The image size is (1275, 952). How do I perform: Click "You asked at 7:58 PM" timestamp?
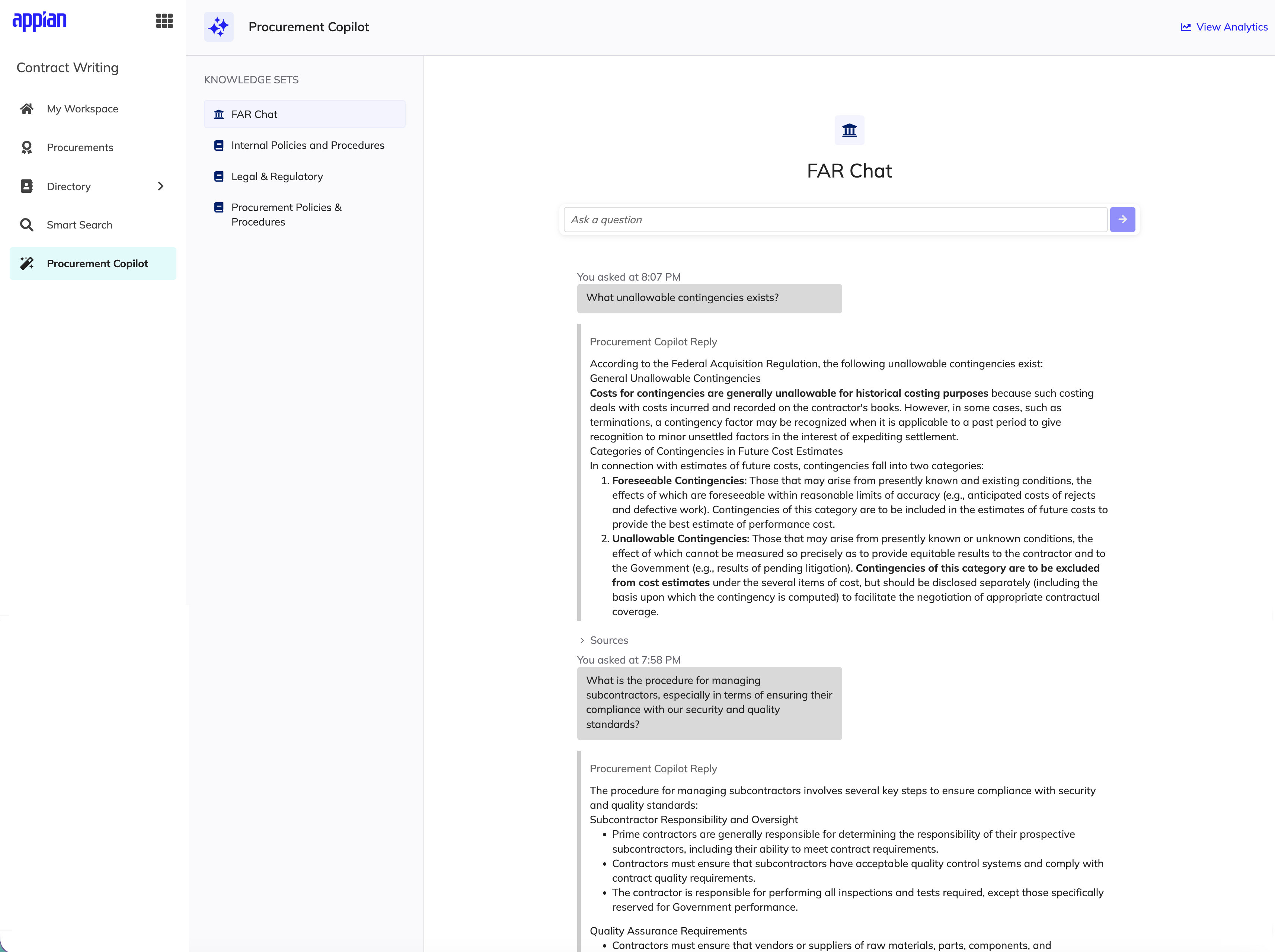pyautogui.click(x=629, y=660)
